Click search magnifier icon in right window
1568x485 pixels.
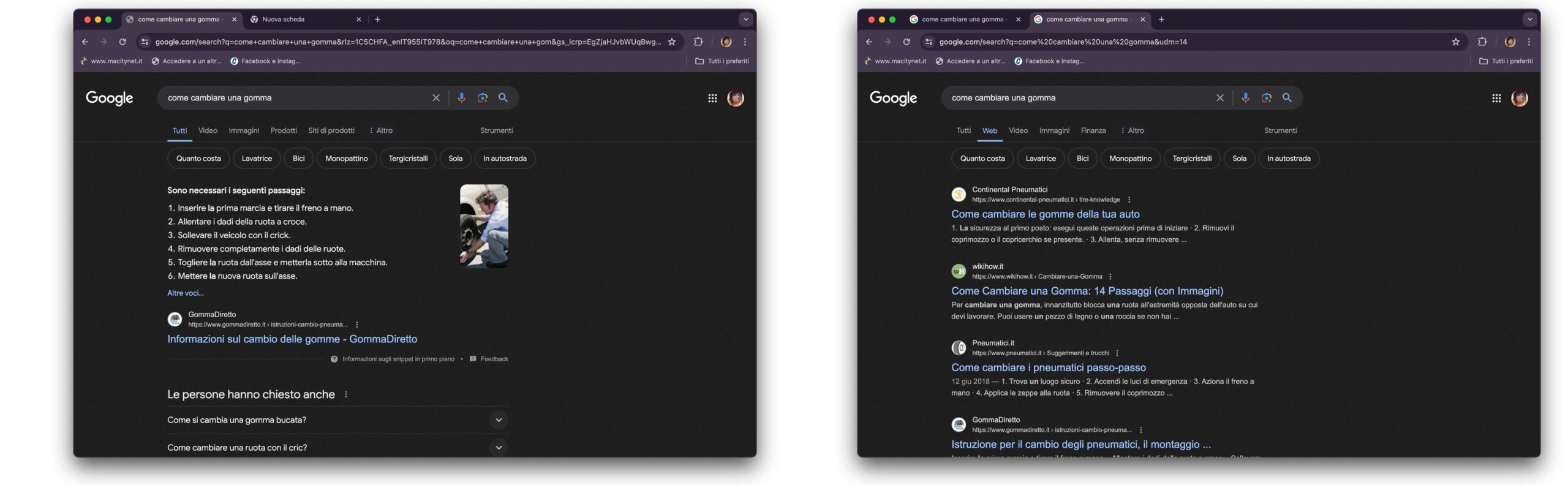[1287, 98]
